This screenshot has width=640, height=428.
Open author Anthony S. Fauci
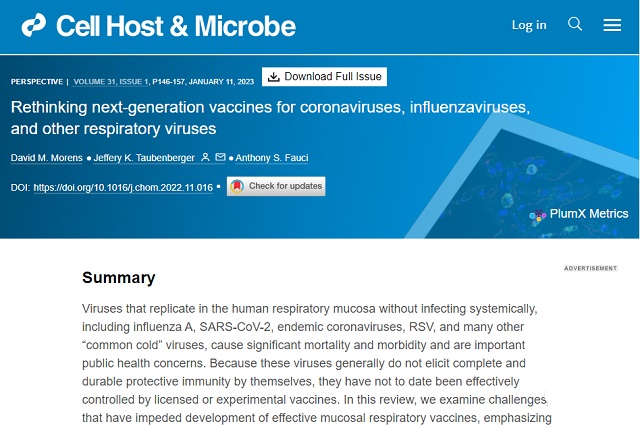tap(272, 158)
